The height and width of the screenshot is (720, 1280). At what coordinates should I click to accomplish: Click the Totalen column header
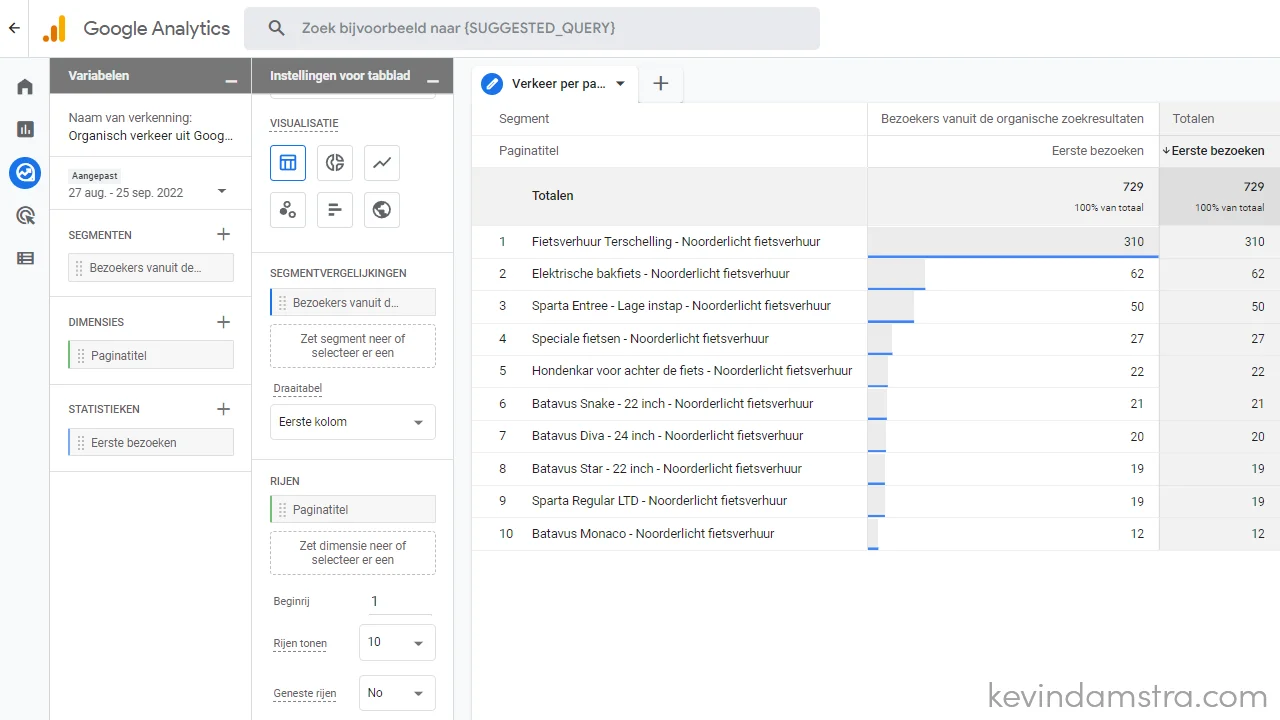(x=1193, y=118)
